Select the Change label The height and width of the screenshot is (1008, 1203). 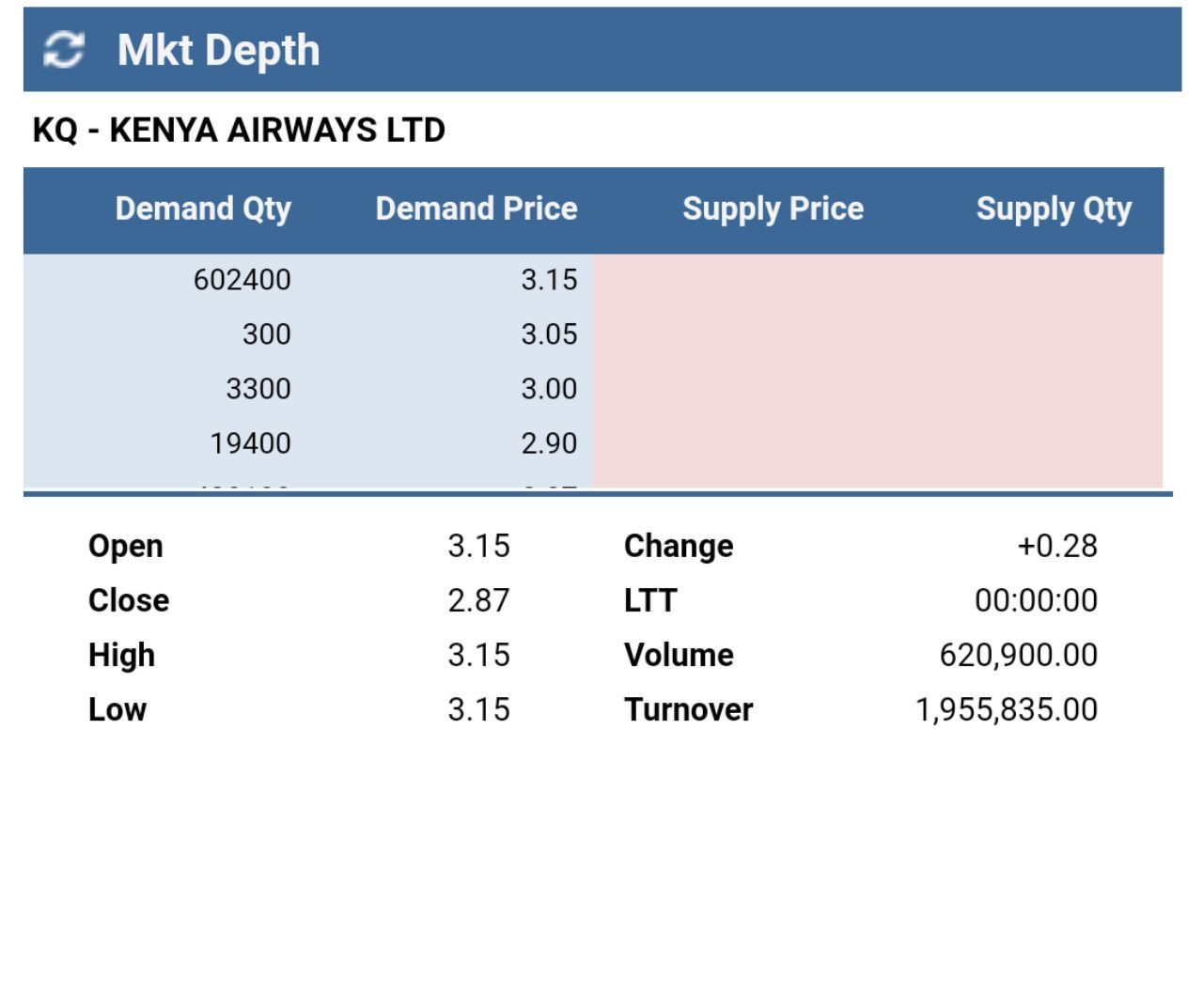(679, 547)
